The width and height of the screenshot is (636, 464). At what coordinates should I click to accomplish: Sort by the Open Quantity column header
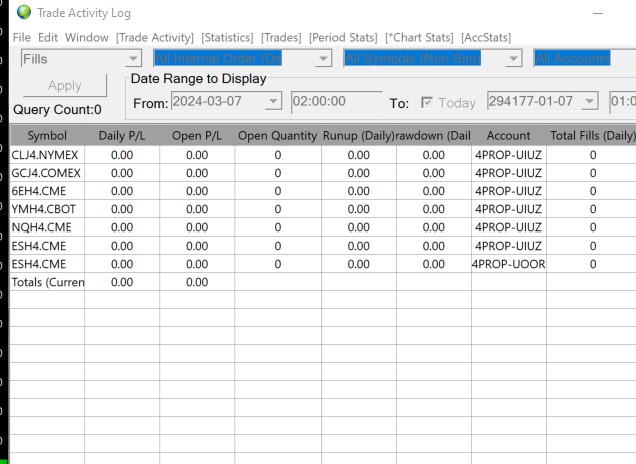pyautogui.click(x=278, y=135)
